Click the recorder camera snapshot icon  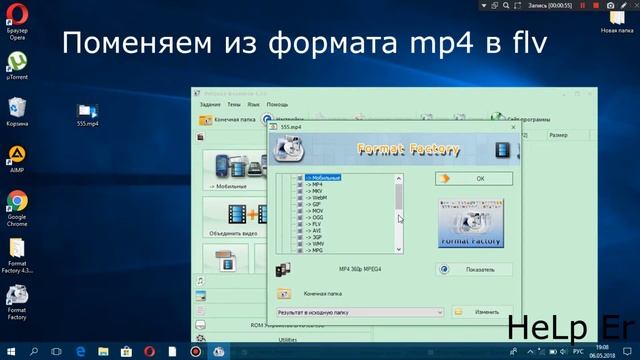(610, 5)
